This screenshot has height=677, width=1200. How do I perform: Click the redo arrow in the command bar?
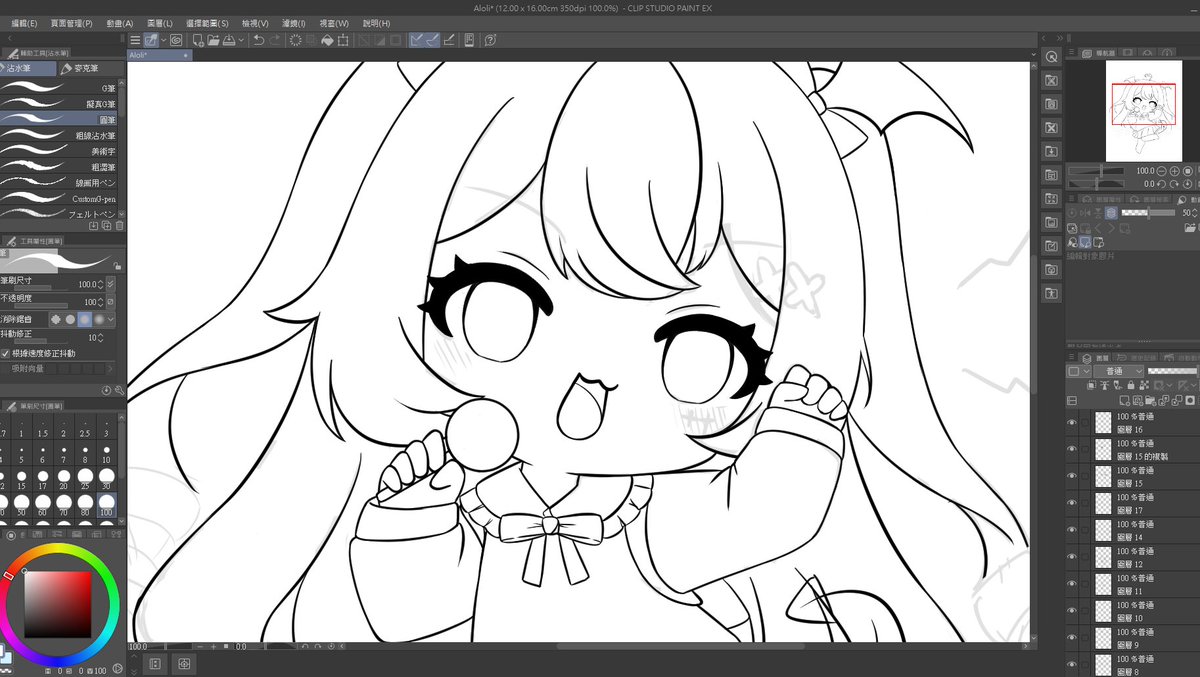coord(275,40)
